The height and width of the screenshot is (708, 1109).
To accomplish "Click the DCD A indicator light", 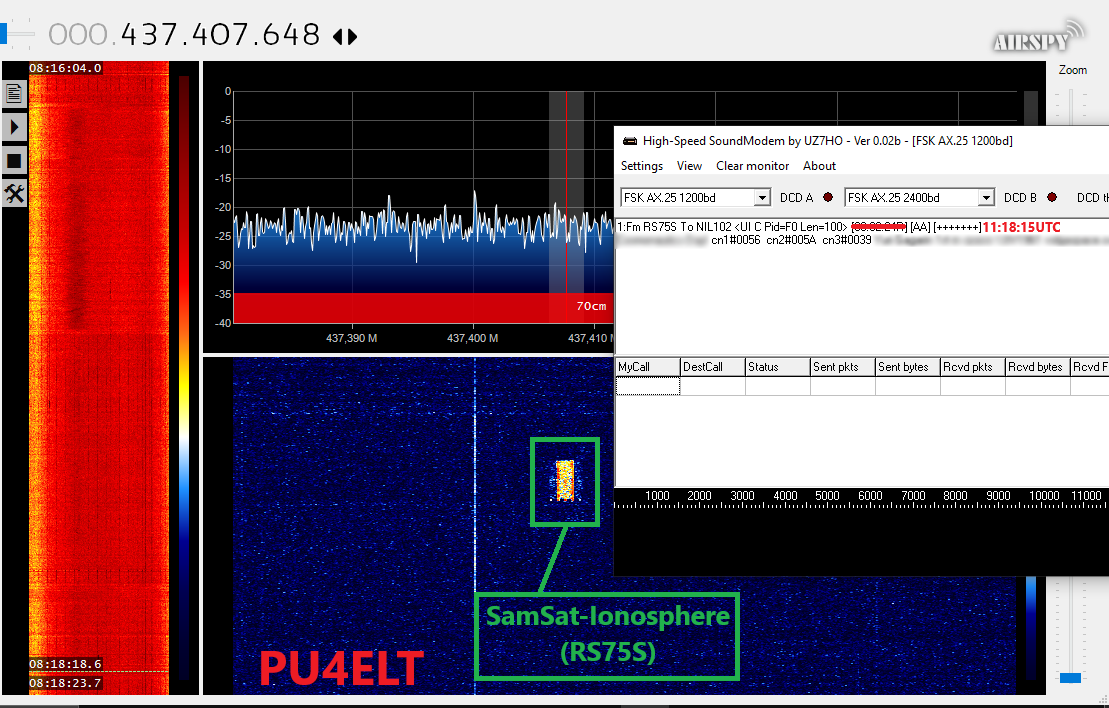I will click(827, 197).
